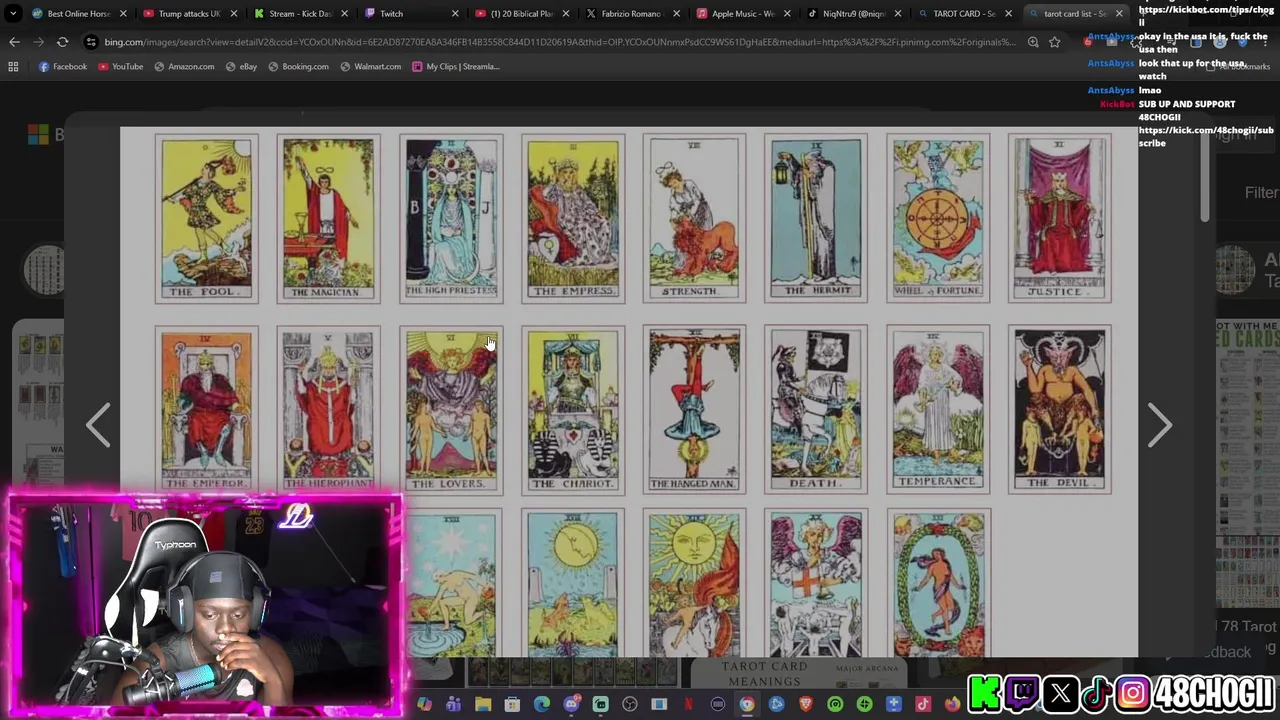The width and height of the screenshot is (1280, 720).
Task: Click The Hanged Man tarot card
Action: tap(694, 410)
